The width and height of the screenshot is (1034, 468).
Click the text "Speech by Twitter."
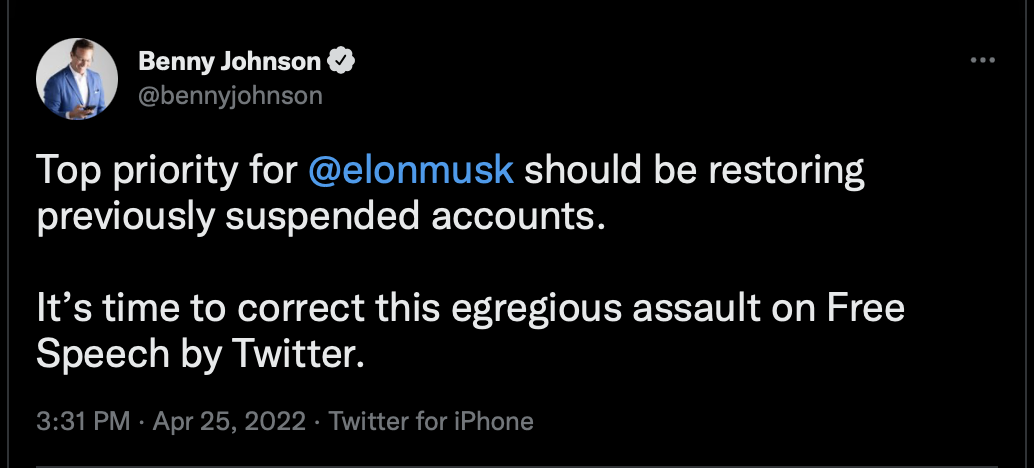point(200,355)
